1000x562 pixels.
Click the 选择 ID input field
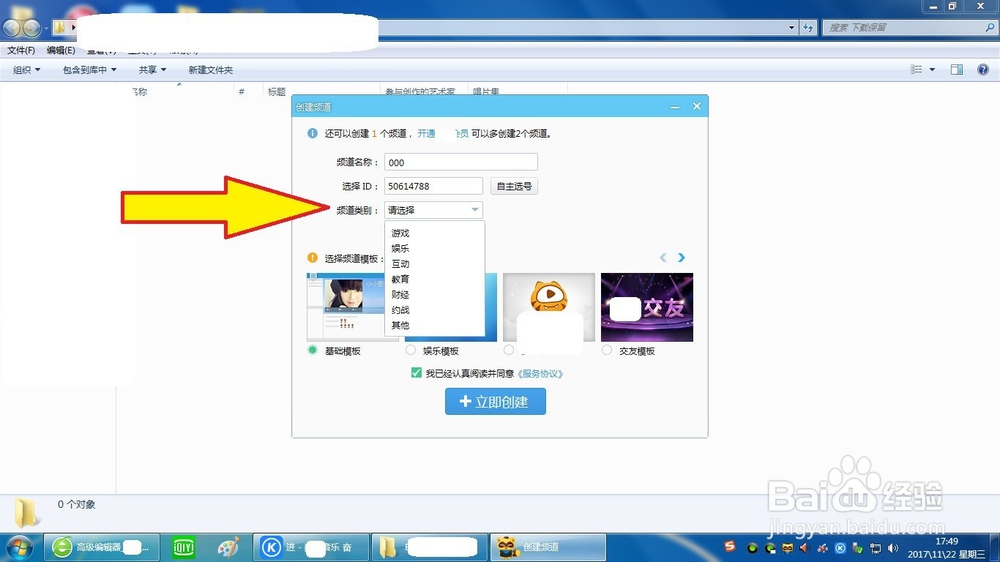pyautogui.click(x=434, y=186)
